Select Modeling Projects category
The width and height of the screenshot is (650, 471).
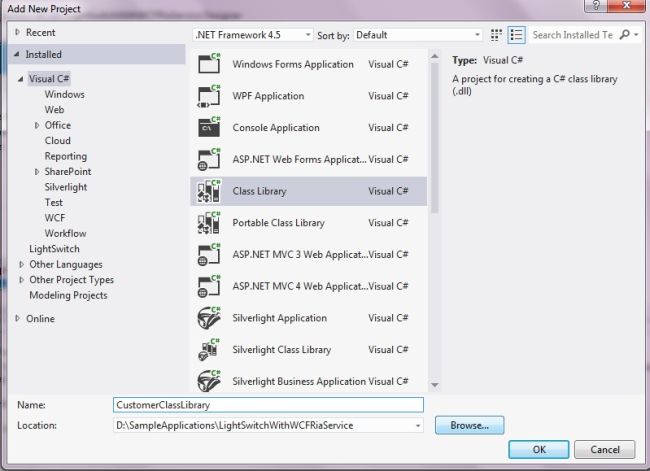(68, 295)
